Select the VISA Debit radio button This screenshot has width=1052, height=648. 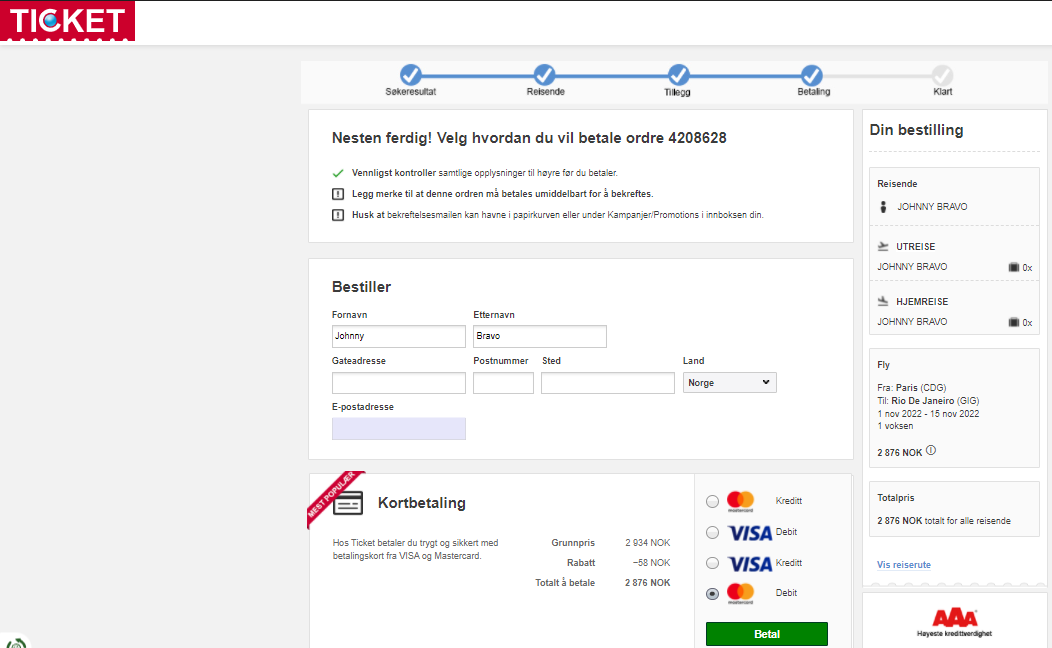click(713, 533)
